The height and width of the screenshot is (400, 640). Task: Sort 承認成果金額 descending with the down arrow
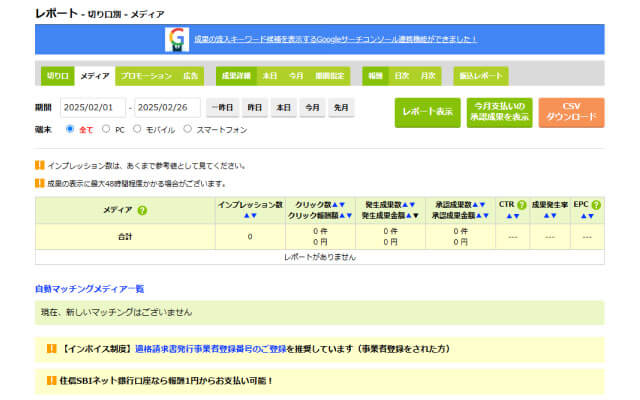coord(486,216)
